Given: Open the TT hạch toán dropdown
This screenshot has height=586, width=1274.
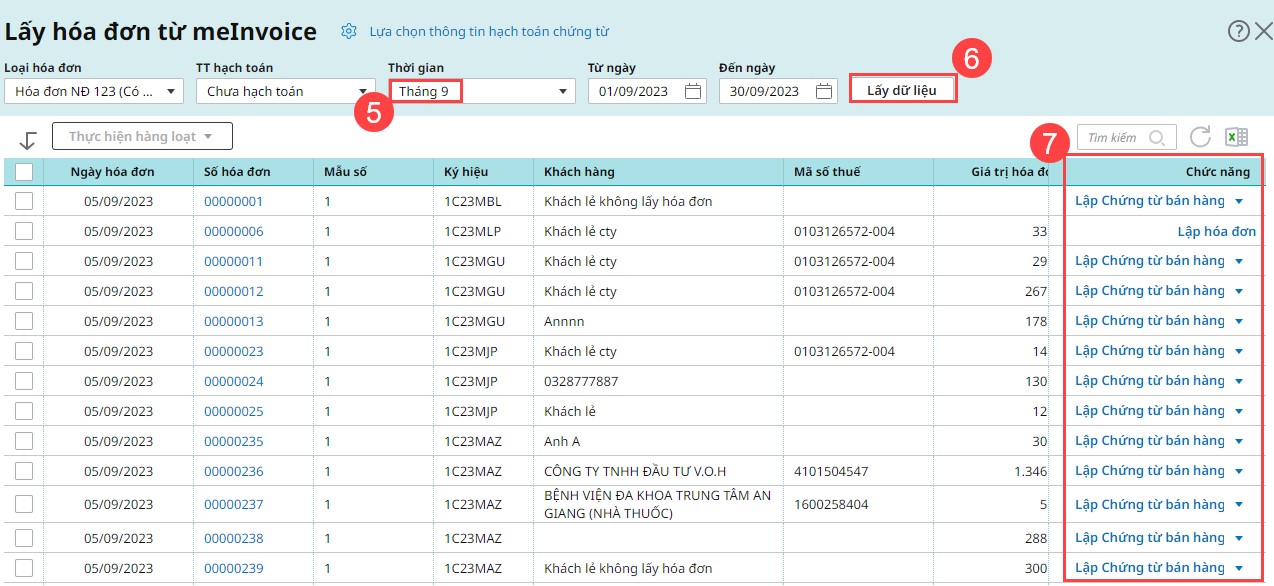Looking at the screenshot, I should pyautogui.click(x=286, y=91).
